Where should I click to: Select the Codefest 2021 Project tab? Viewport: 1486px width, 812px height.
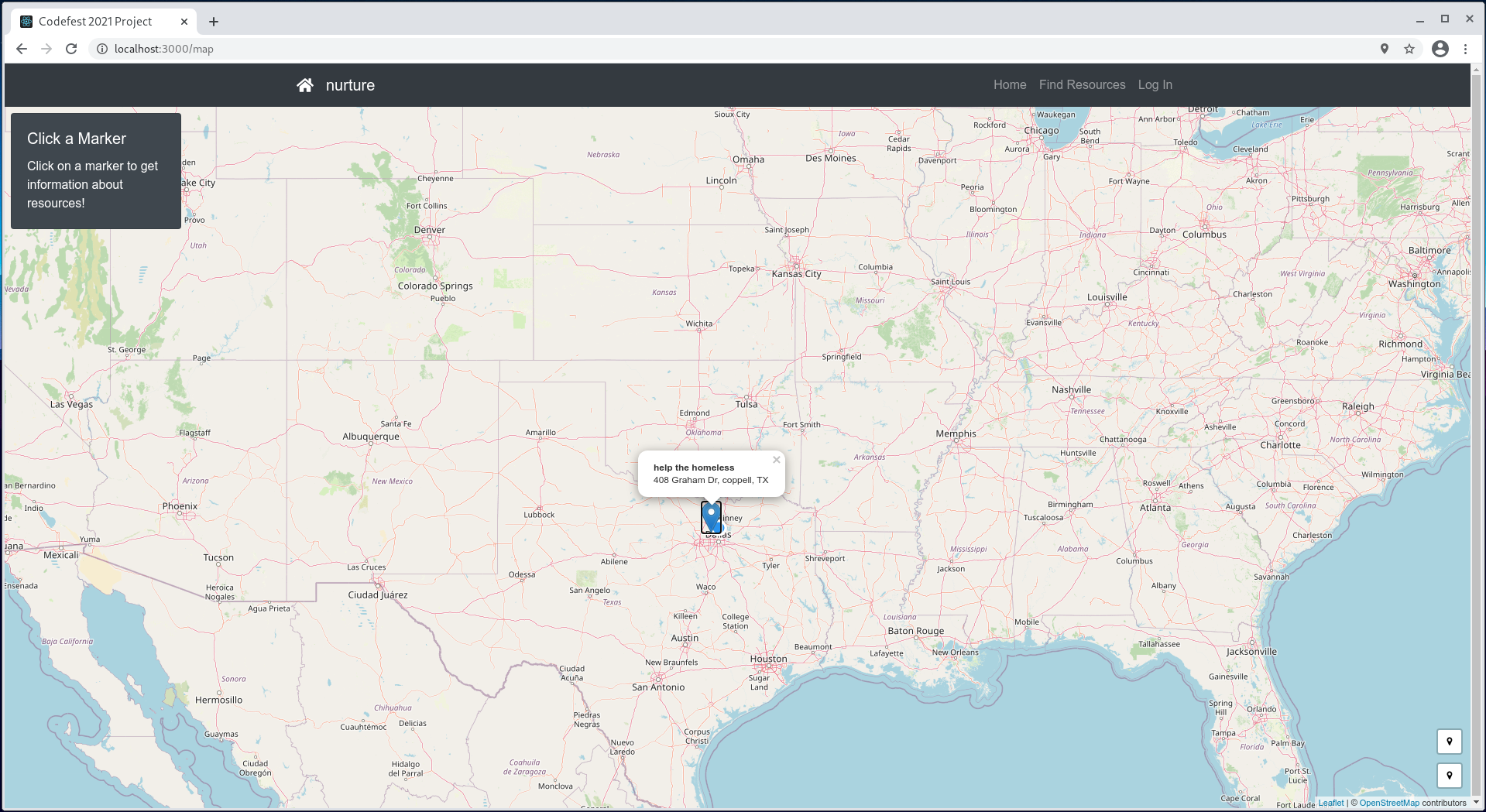click(104, 22)
